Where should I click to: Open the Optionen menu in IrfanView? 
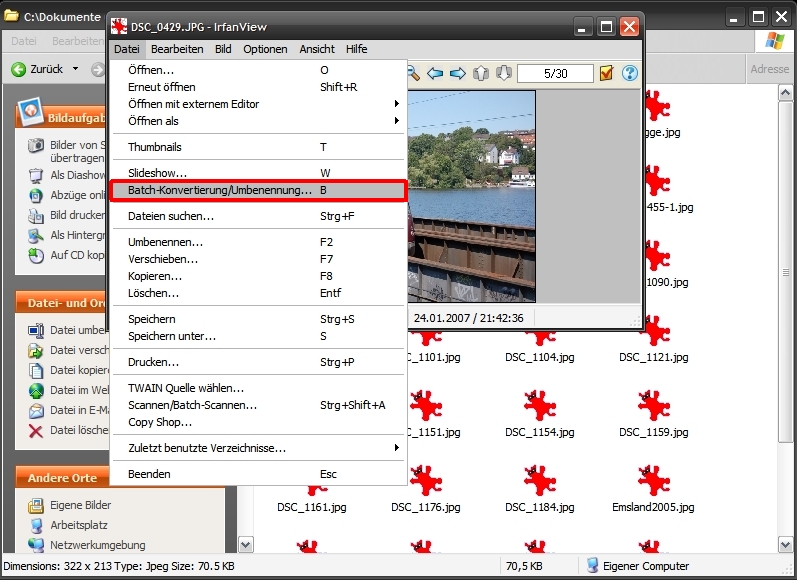click(x=265, y=49)
